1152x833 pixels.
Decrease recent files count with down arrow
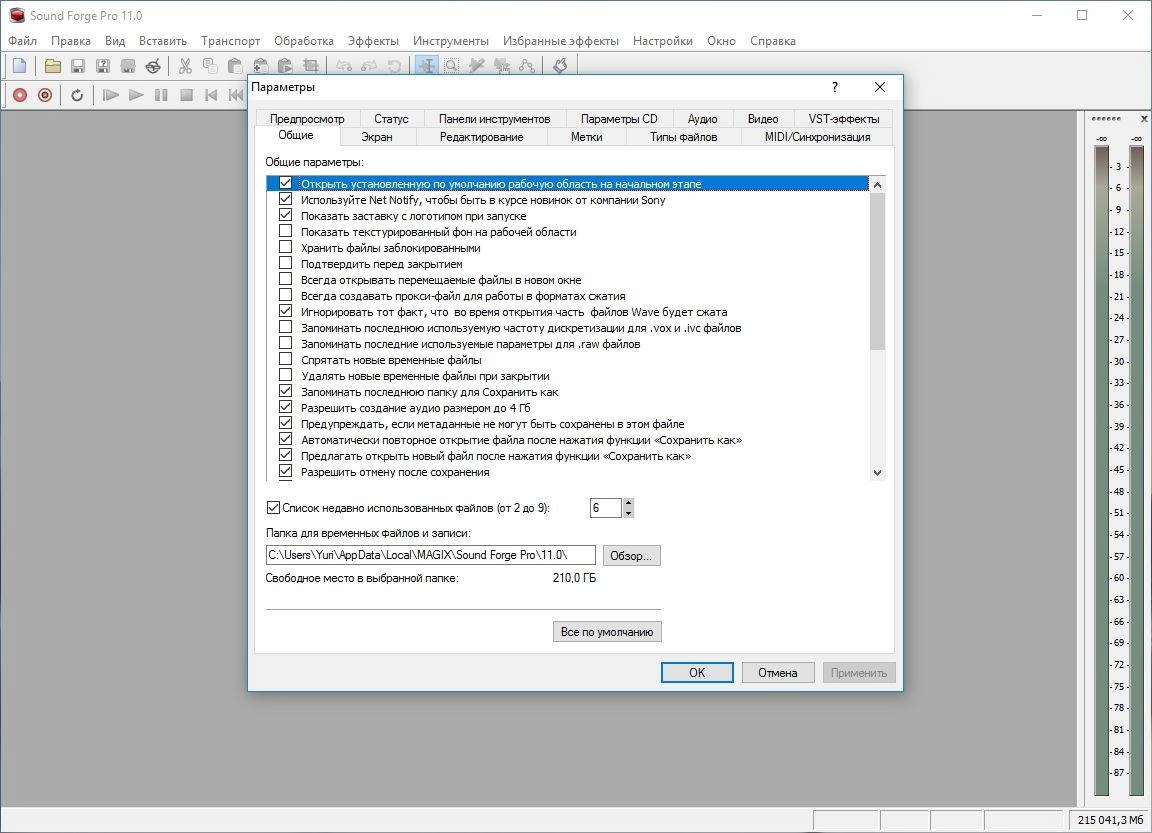628,513
